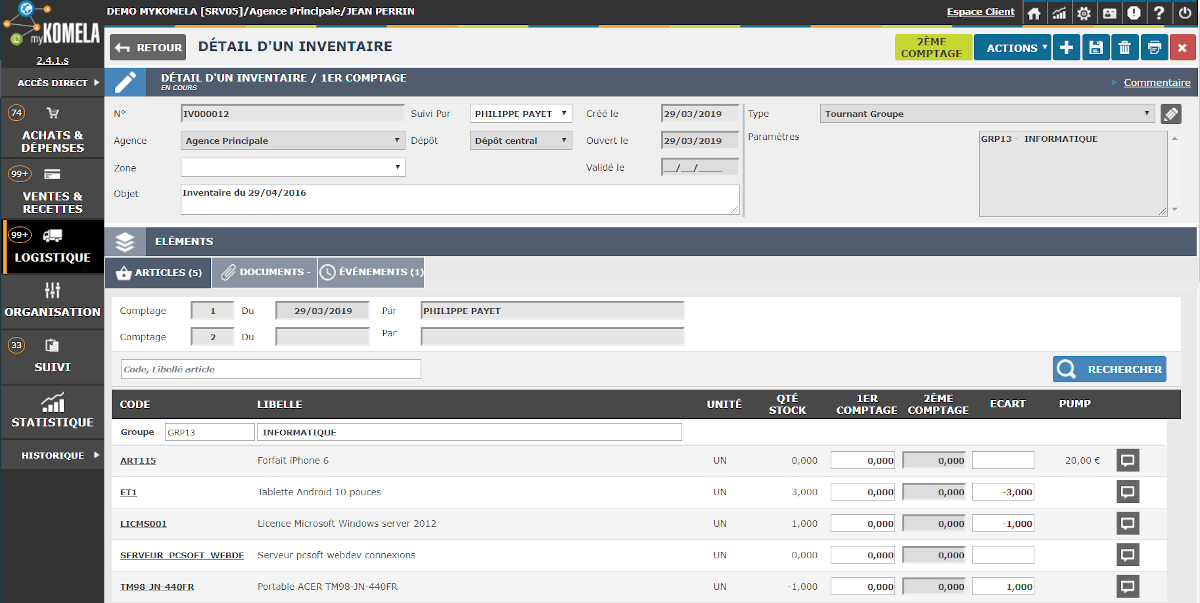The width and height of the screenshot is (1200, 603).
Task: Open article link ET1
Action: point(128,492)
